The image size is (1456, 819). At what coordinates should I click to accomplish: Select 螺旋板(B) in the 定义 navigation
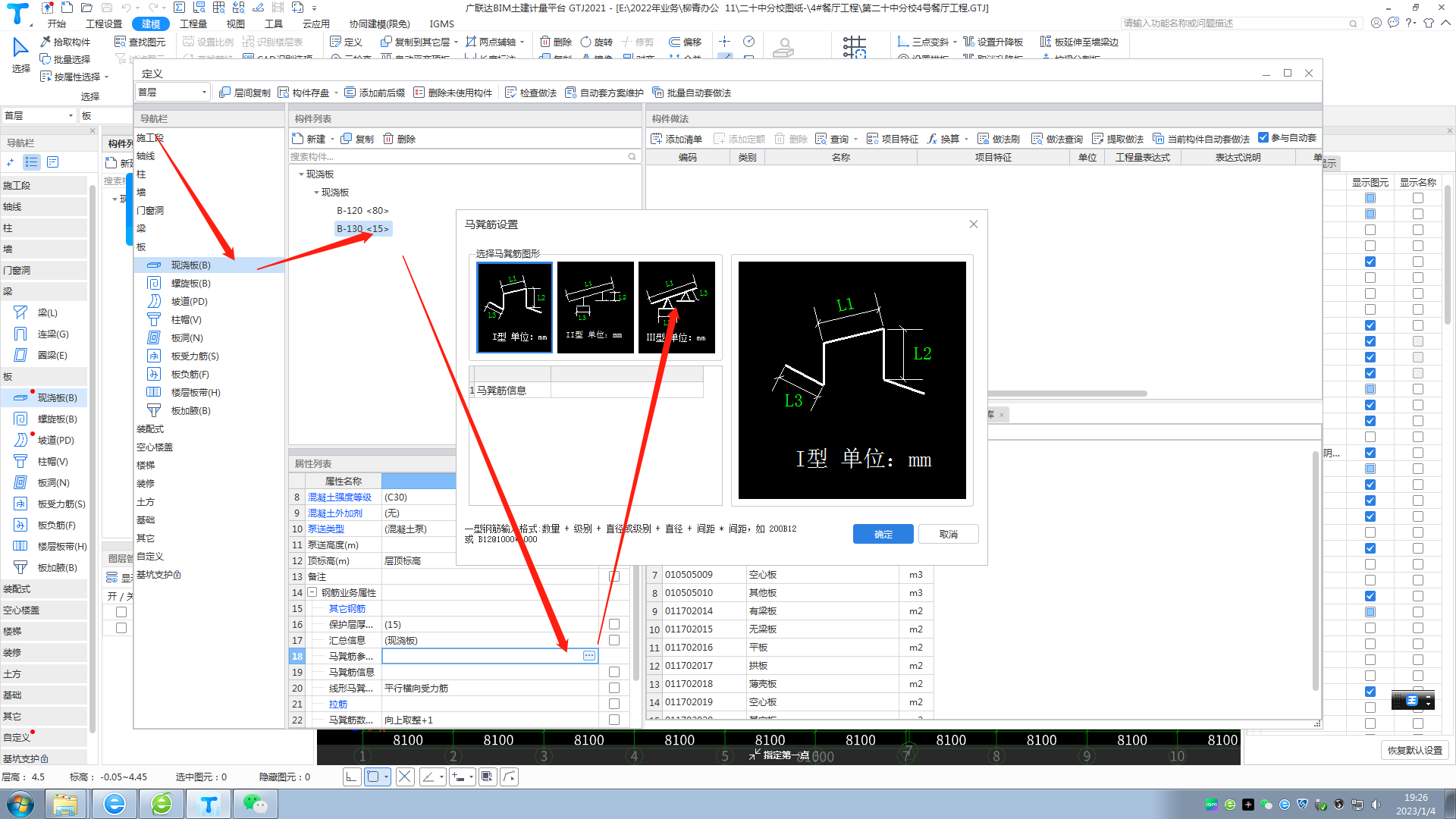[190, 284]
